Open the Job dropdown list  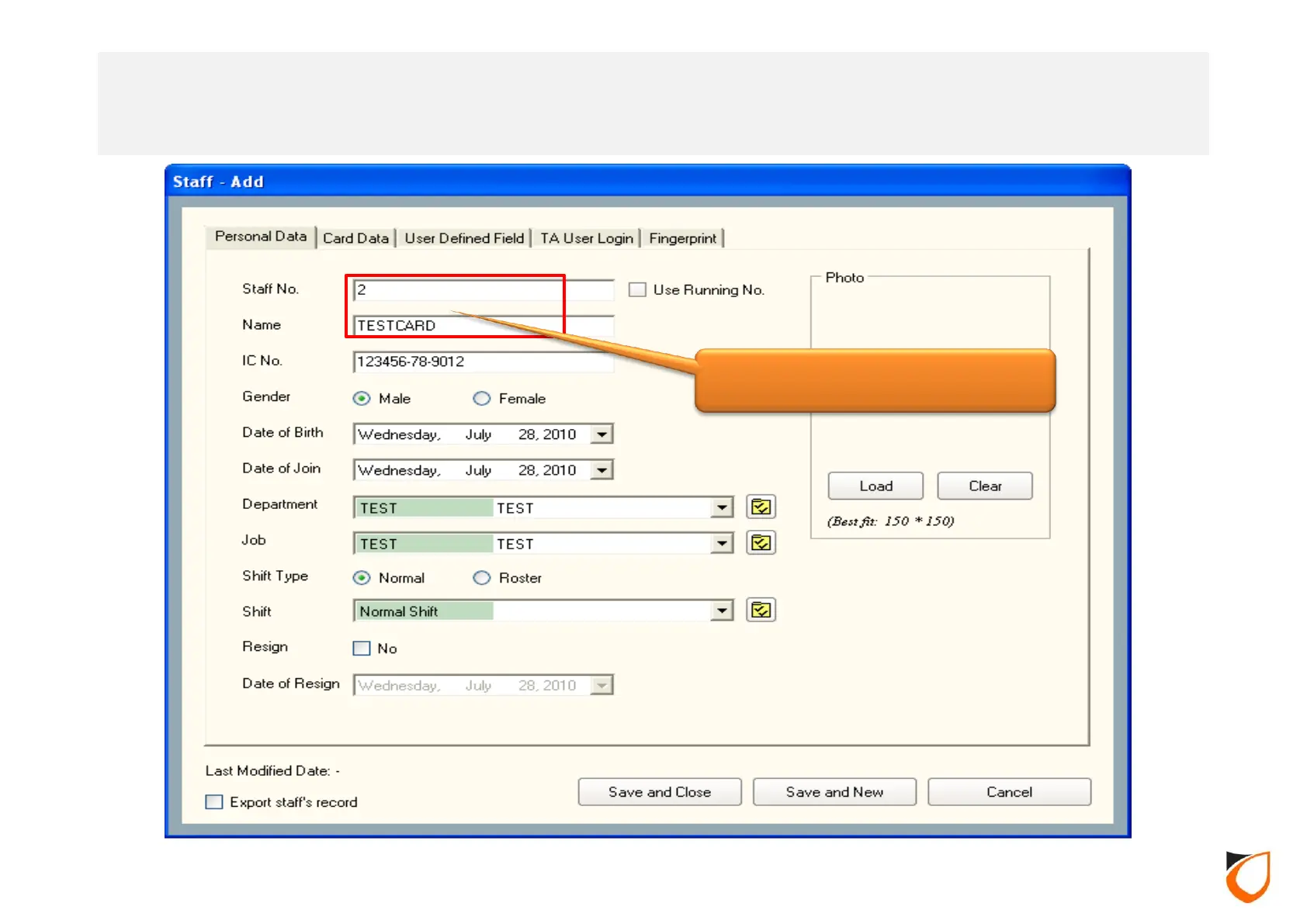[722, 544]
